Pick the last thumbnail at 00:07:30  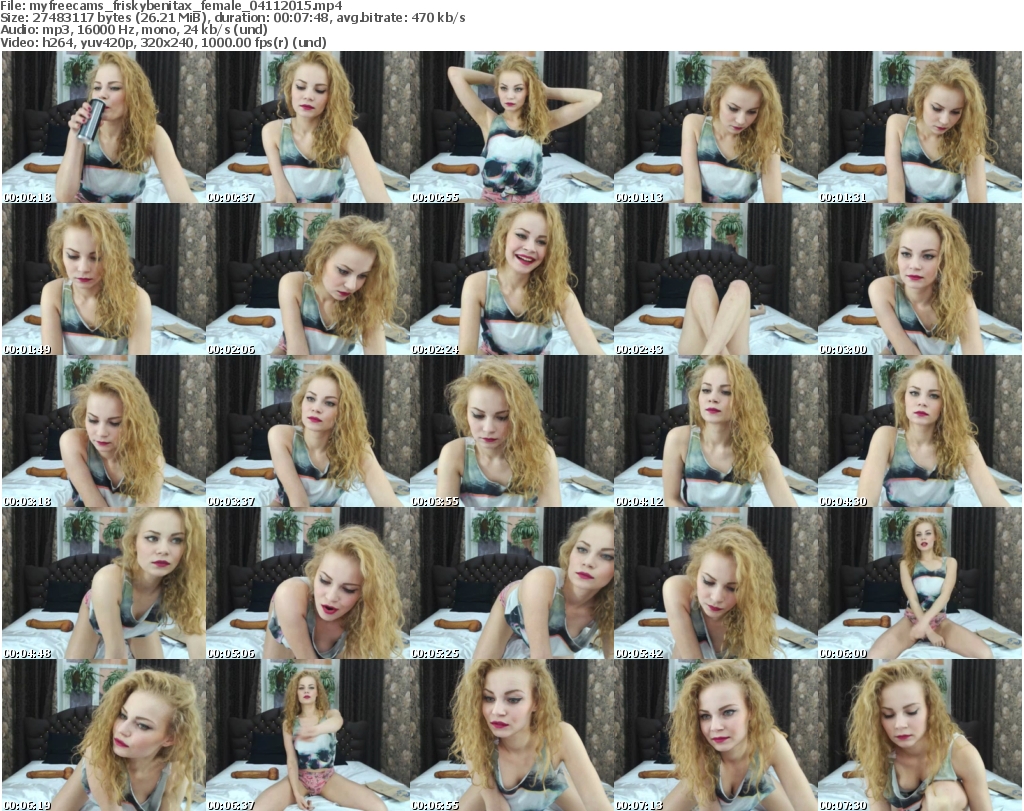920,735
